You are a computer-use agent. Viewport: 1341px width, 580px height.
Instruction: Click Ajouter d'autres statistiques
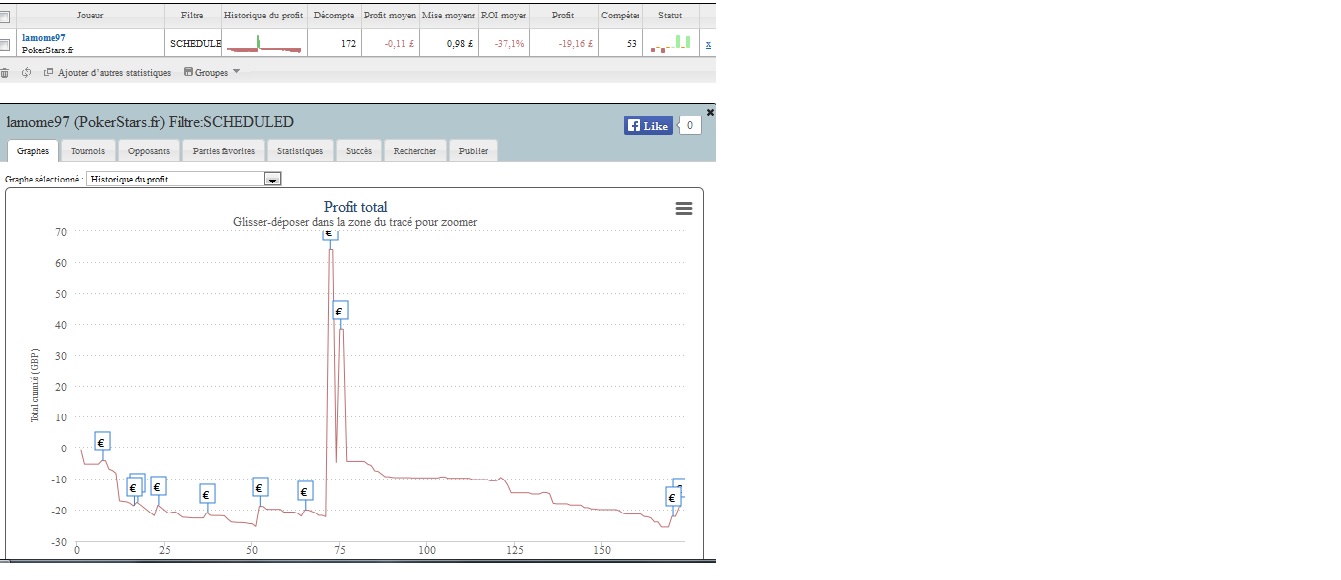click(107, 73)
